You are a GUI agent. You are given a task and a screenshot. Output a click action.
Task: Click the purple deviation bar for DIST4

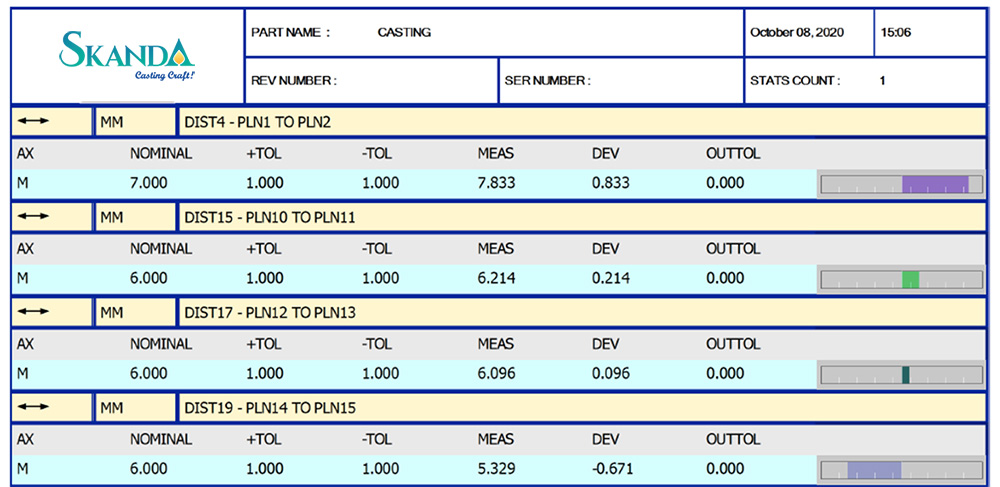click(935, 183)
